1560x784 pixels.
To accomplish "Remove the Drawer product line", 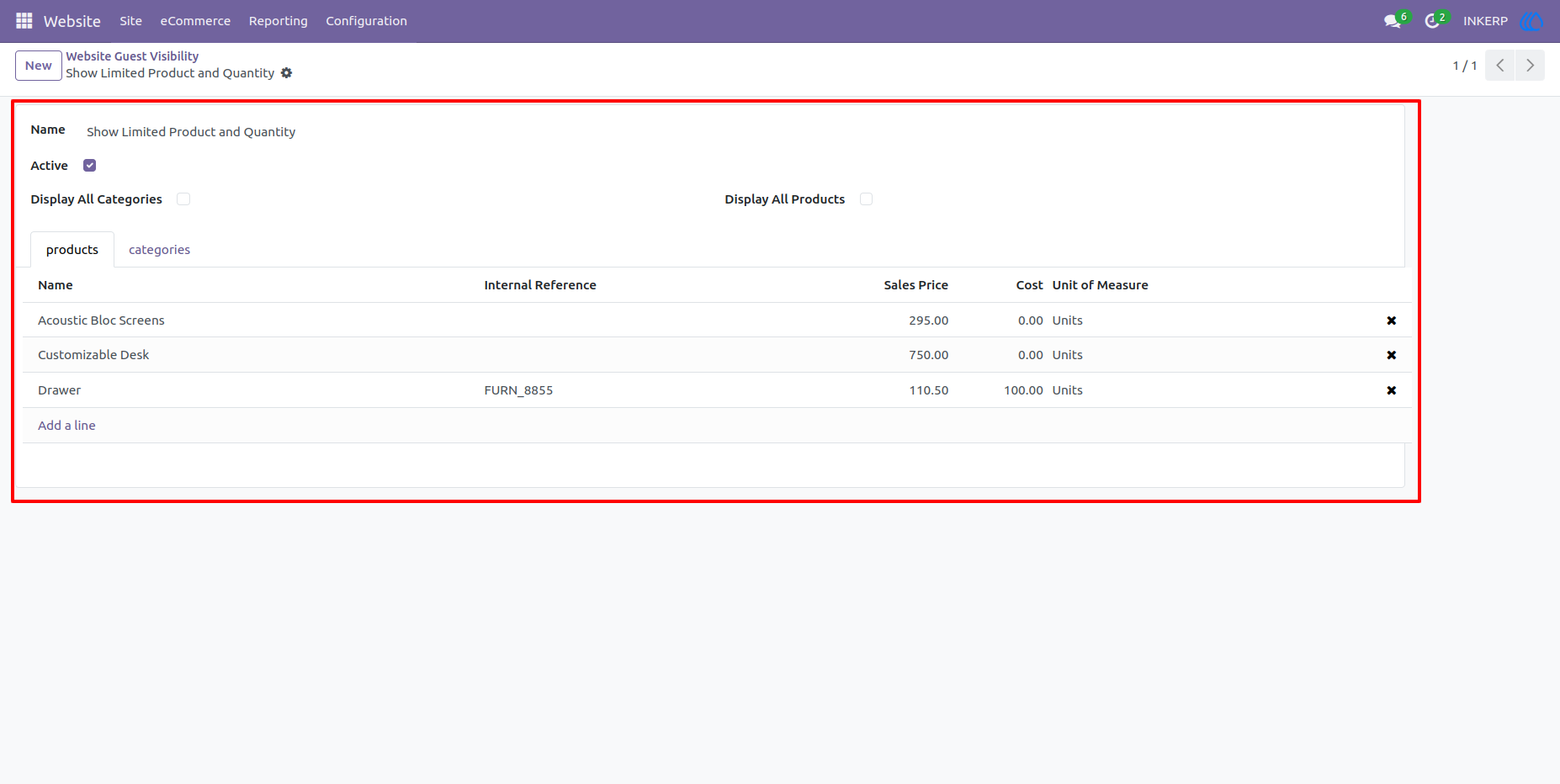I will [1391, 390].
